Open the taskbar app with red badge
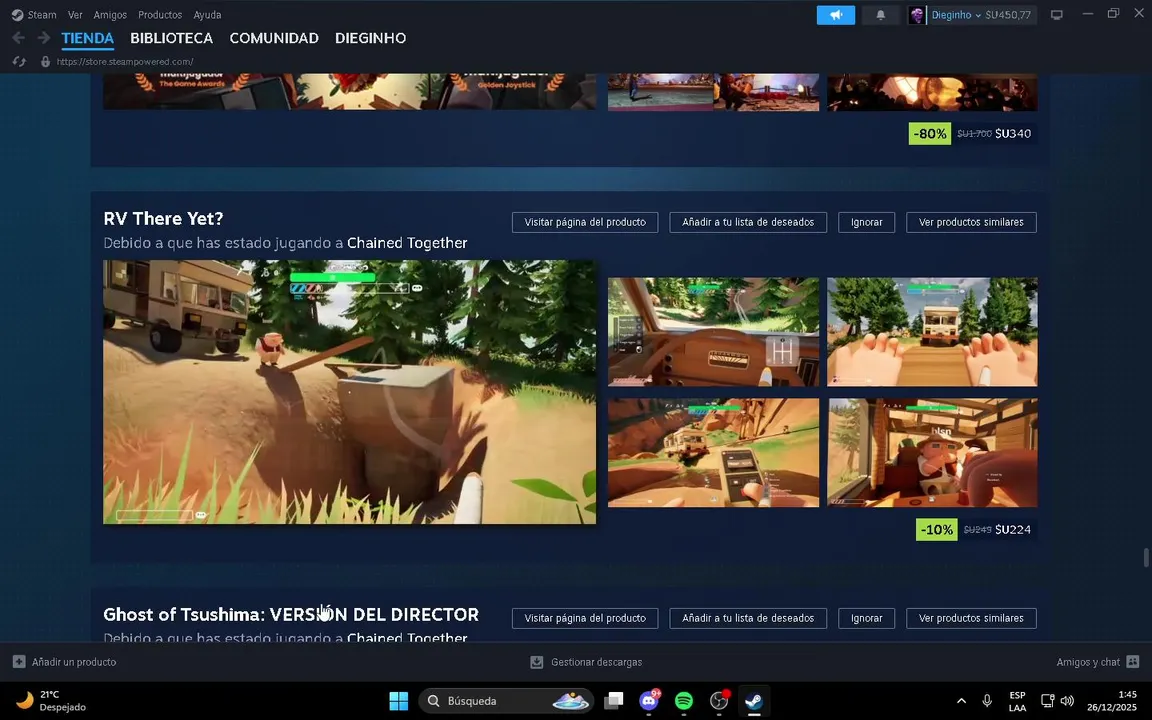 click(x=719, y=701)
